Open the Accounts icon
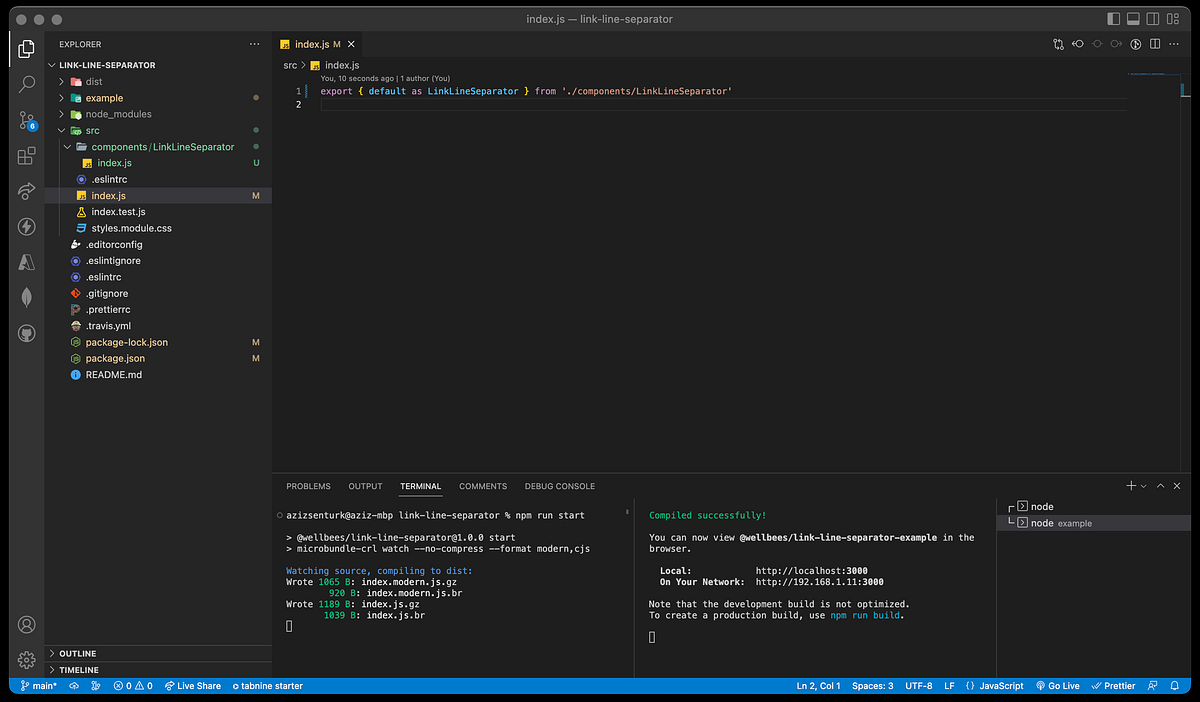This screenshot has width=1200, height=702. [x=27, y=625]
